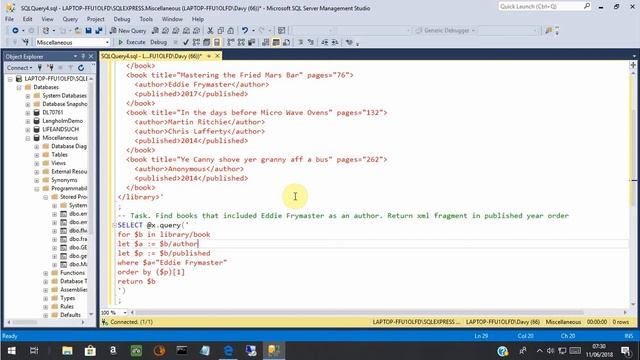Collapse the Databases tree node

[19, 87]
